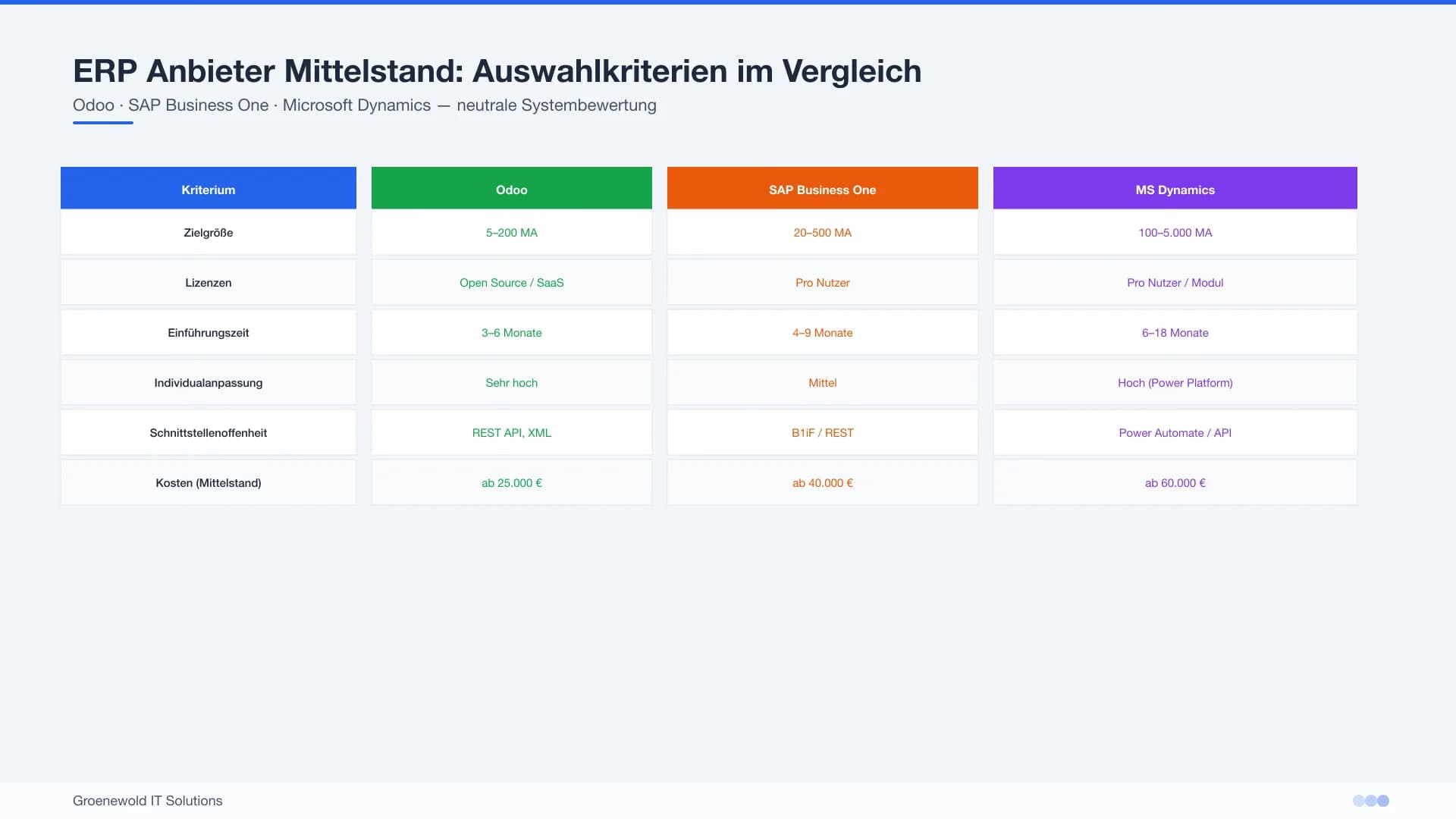Click the ab 25.000 € cell
1456x819 pixels.
(512, 482)
